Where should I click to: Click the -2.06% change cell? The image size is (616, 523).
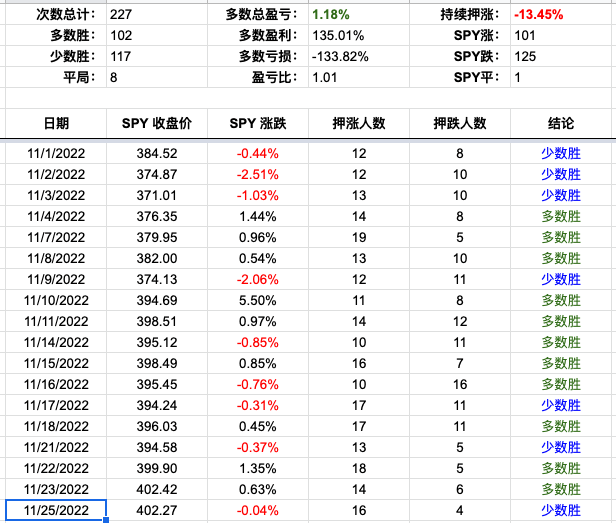258,279
